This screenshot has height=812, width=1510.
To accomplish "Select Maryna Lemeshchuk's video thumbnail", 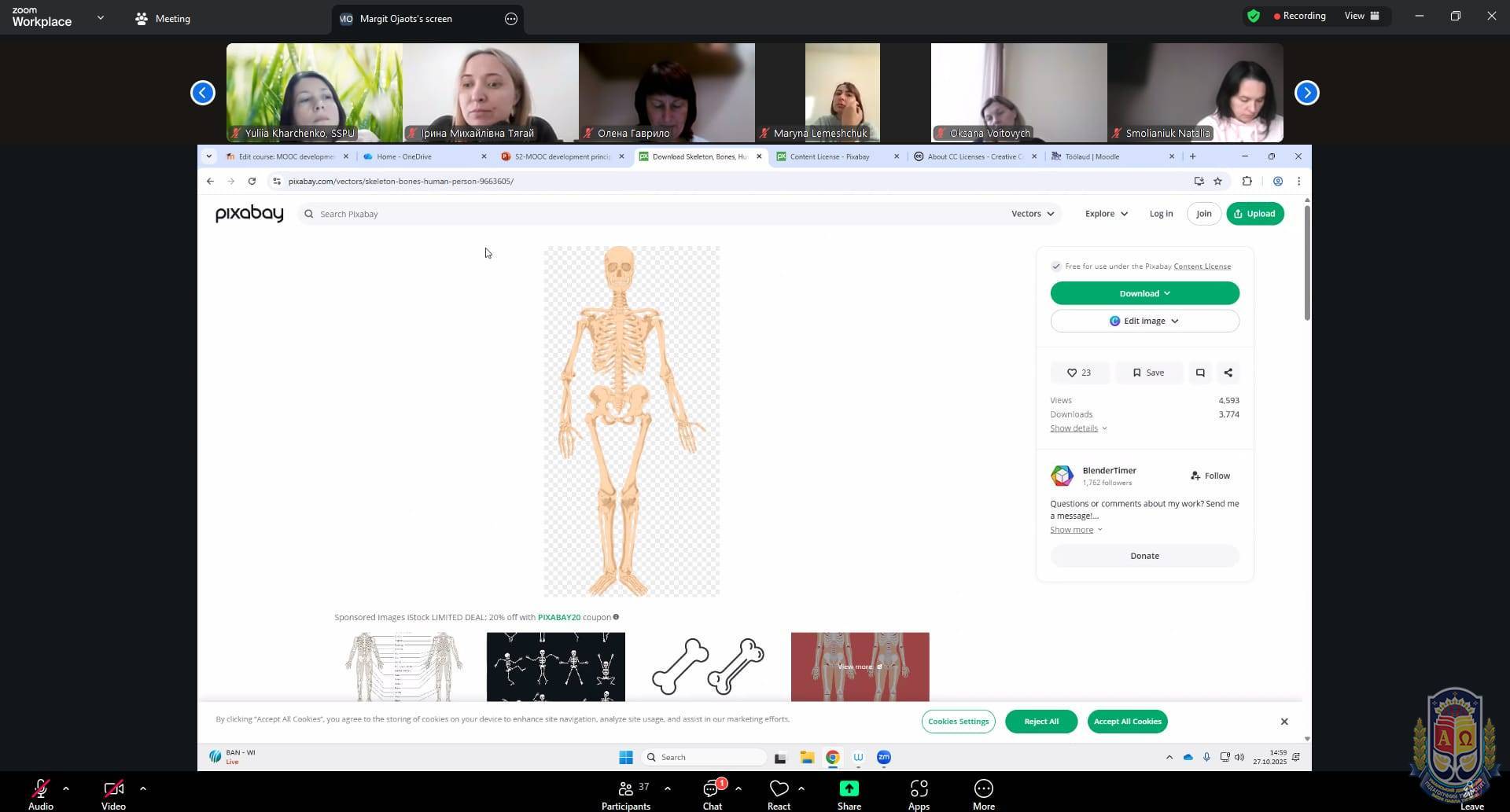I will point(842,92).
